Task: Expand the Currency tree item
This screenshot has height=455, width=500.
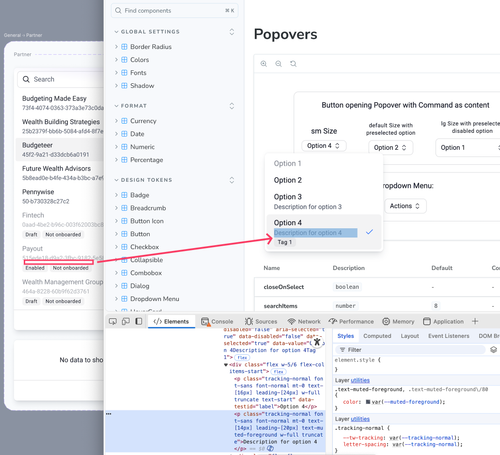Action: point(116,121)
